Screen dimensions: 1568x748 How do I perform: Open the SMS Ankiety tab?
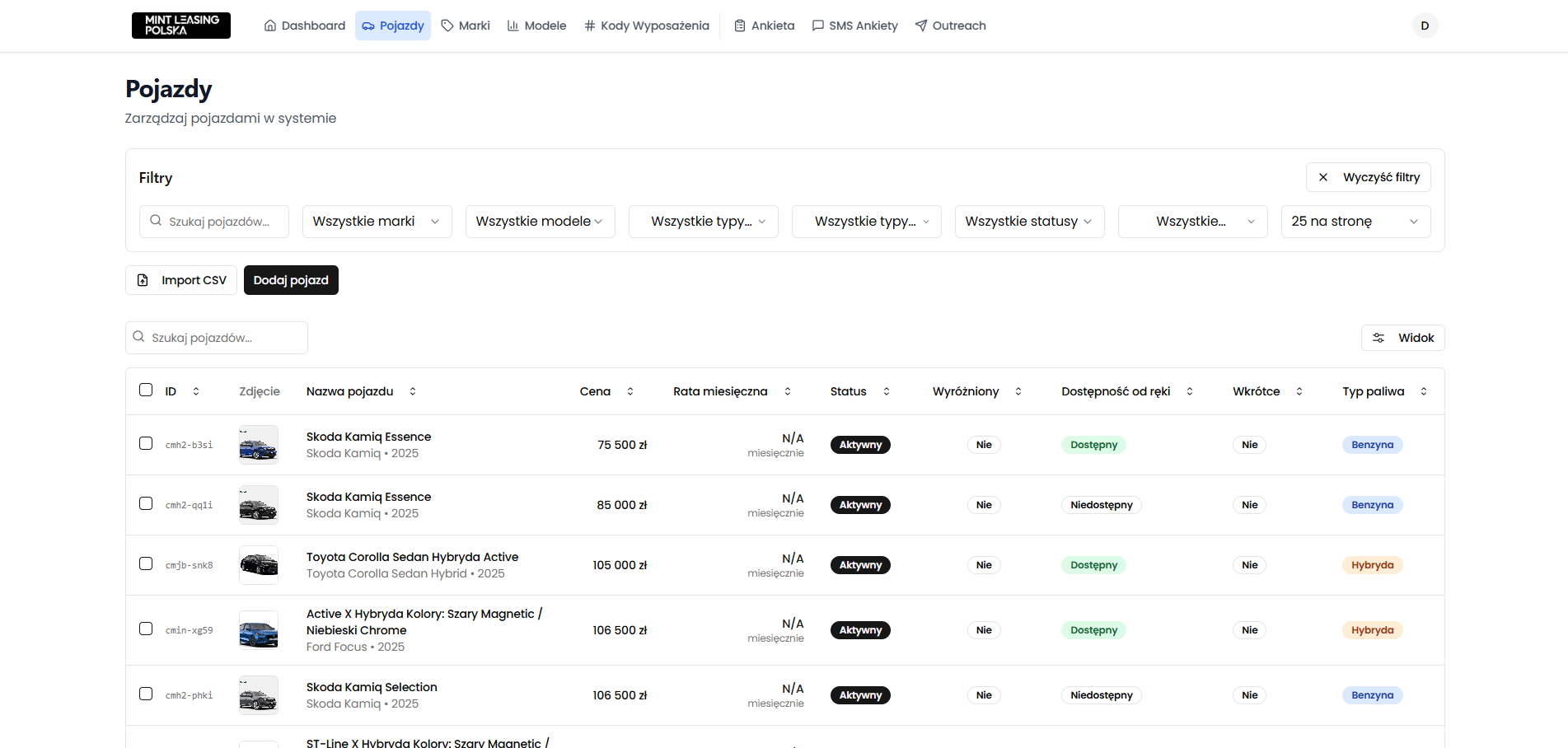(855, 26)
